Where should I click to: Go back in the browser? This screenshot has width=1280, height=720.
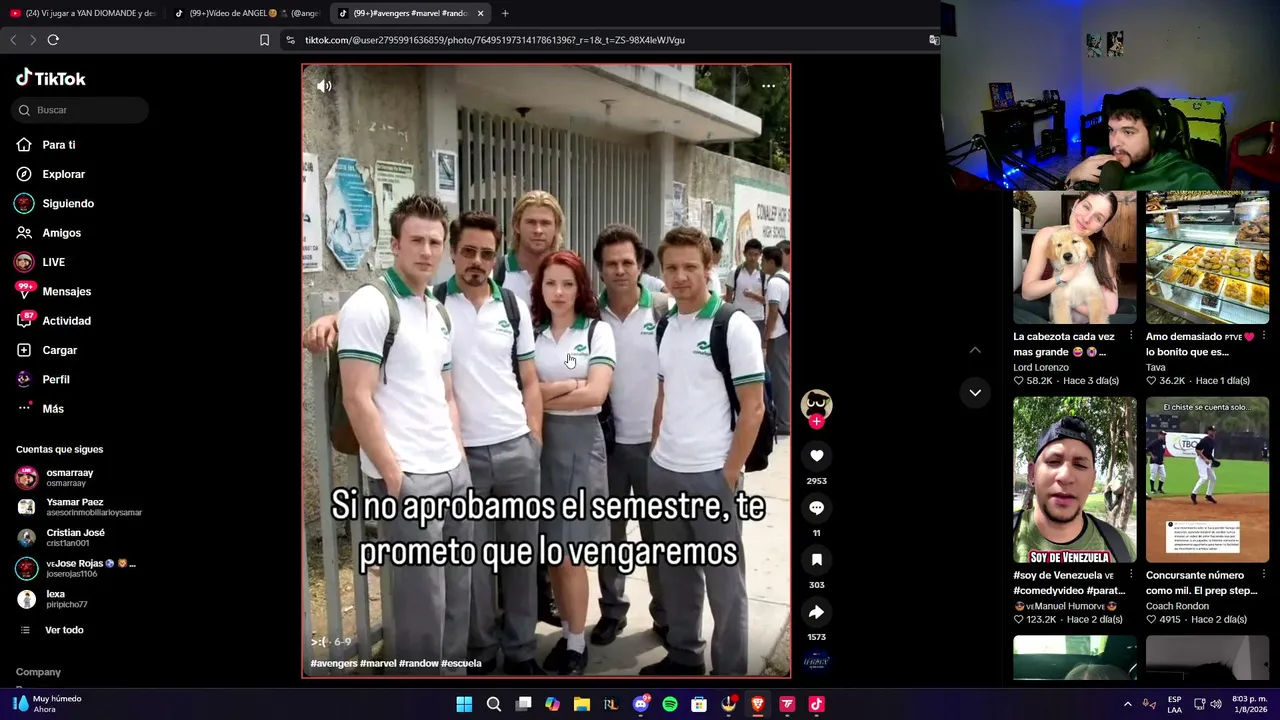pos(13,40)
